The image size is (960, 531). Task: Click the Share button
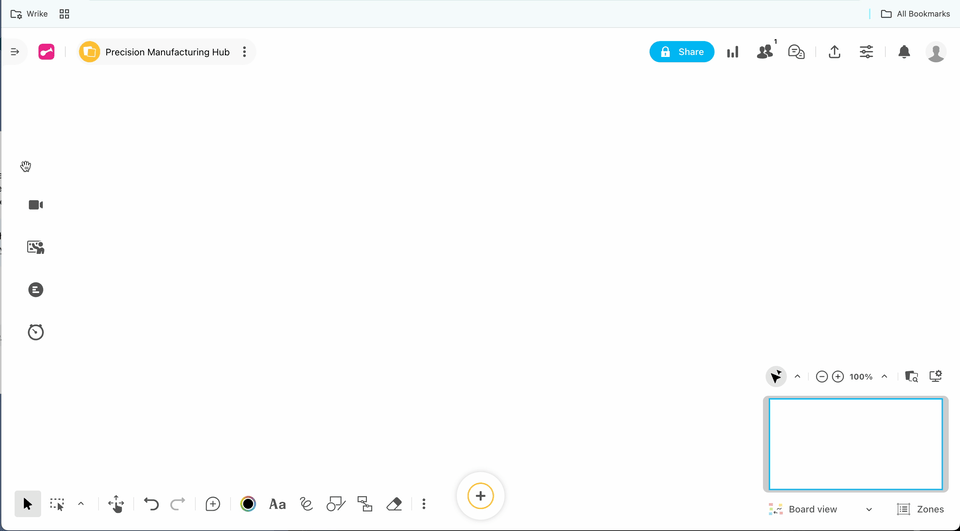(681, 52)
